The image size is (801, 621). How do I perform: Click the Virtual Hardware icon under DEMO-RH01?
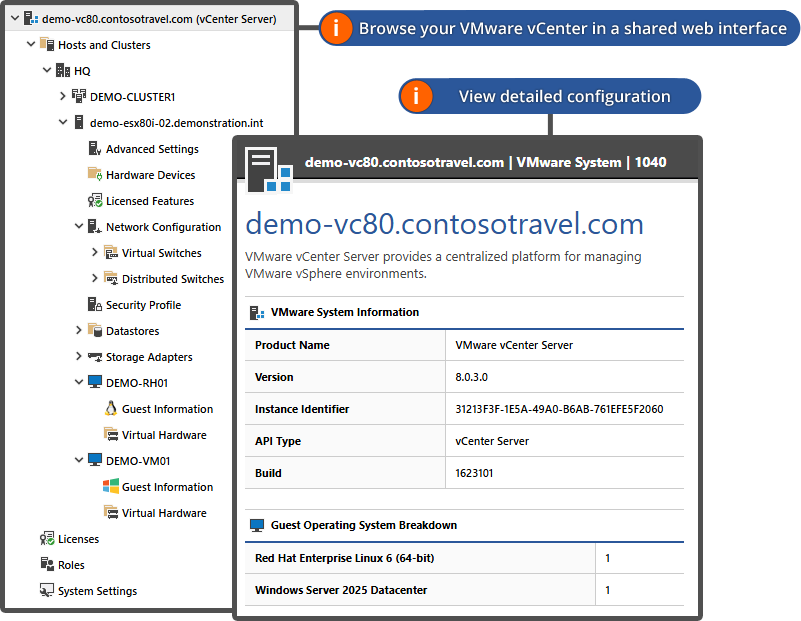(x=111, y=434)
